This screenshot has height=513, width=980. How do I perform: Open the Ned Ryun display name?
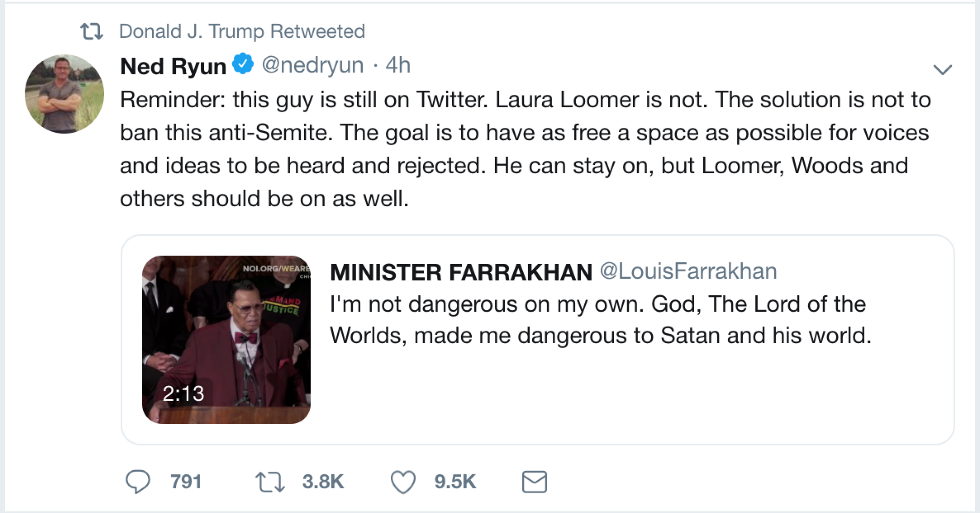(x=173, y=66)
